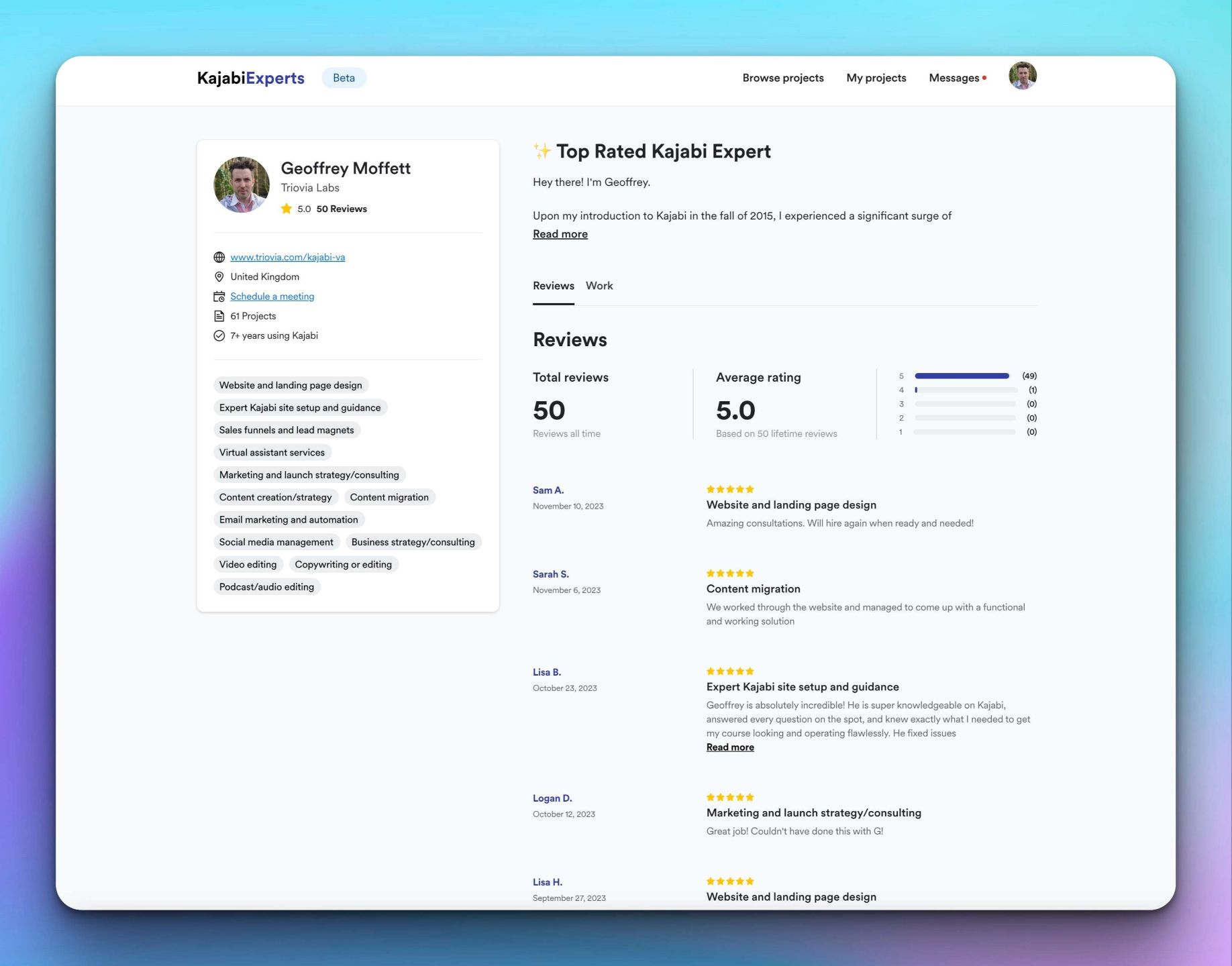Click the sparkle icon before Top Rated Kajabi Expert
The height and width of the screenshot is (966, 1232).
point(541,151)
